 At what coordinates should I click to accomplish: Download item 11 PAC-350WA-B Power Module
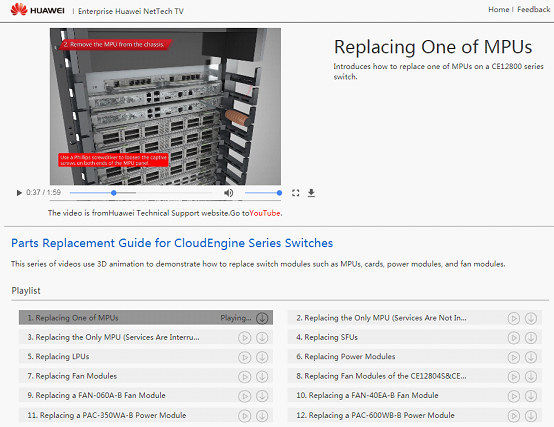point(262,416)
